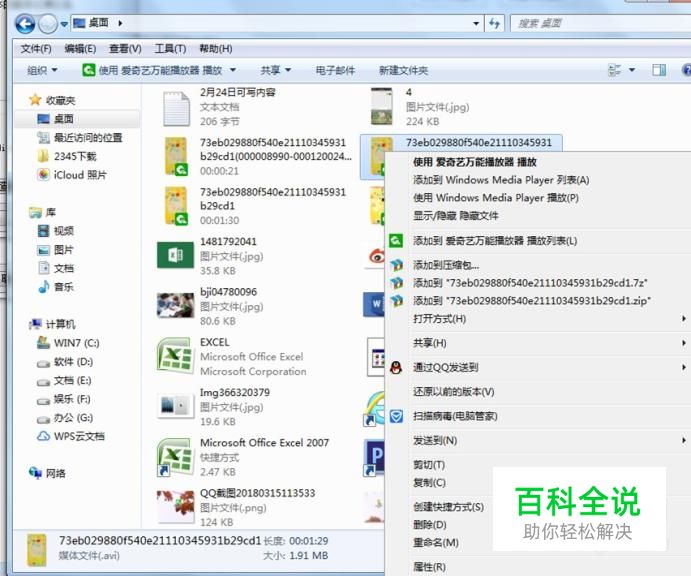Open 最近访问的位置 in the sidebar
691x576 pixels.
[x=80, y=137]
